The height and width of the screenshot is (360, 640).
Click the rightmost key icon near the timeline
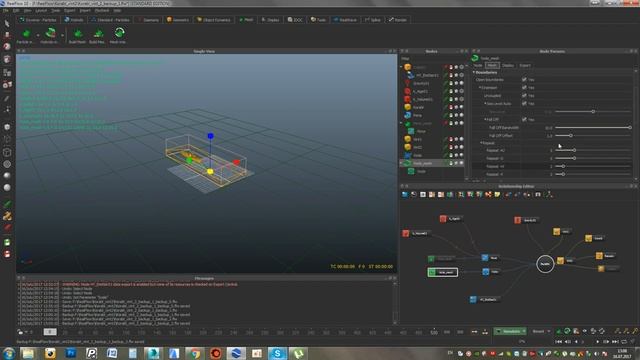click(x=635, y=331)
